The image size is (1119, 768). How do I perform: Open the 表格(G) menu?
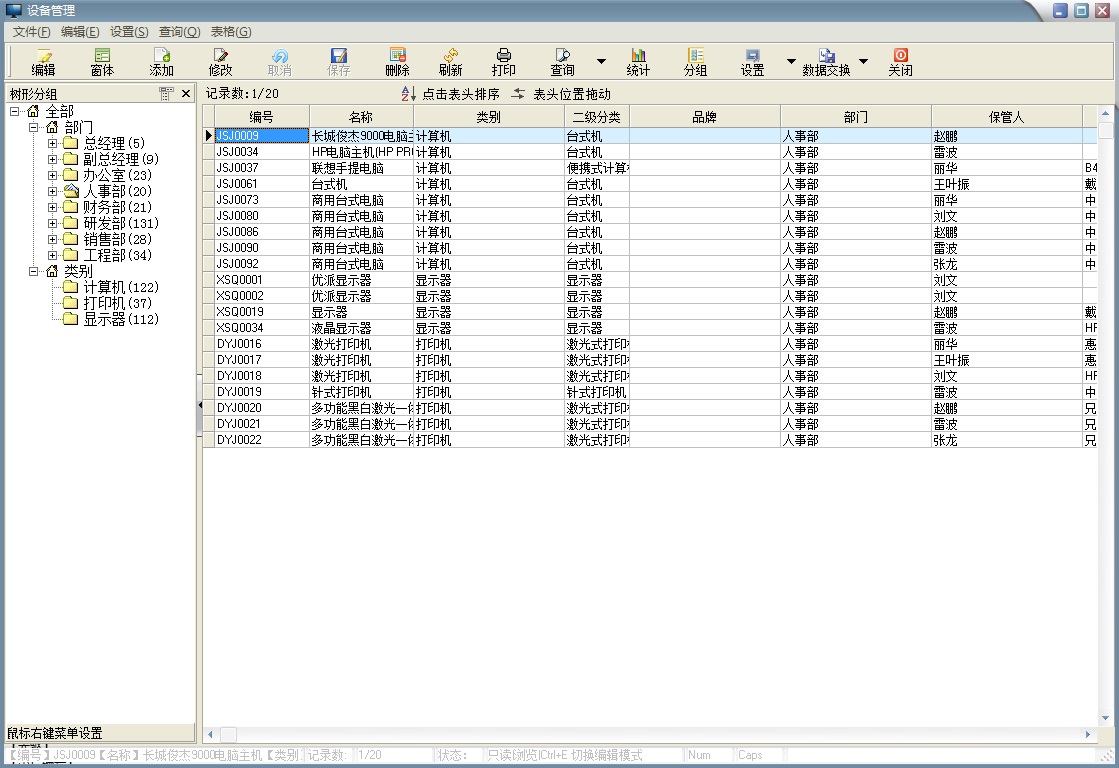click(231, 32)
